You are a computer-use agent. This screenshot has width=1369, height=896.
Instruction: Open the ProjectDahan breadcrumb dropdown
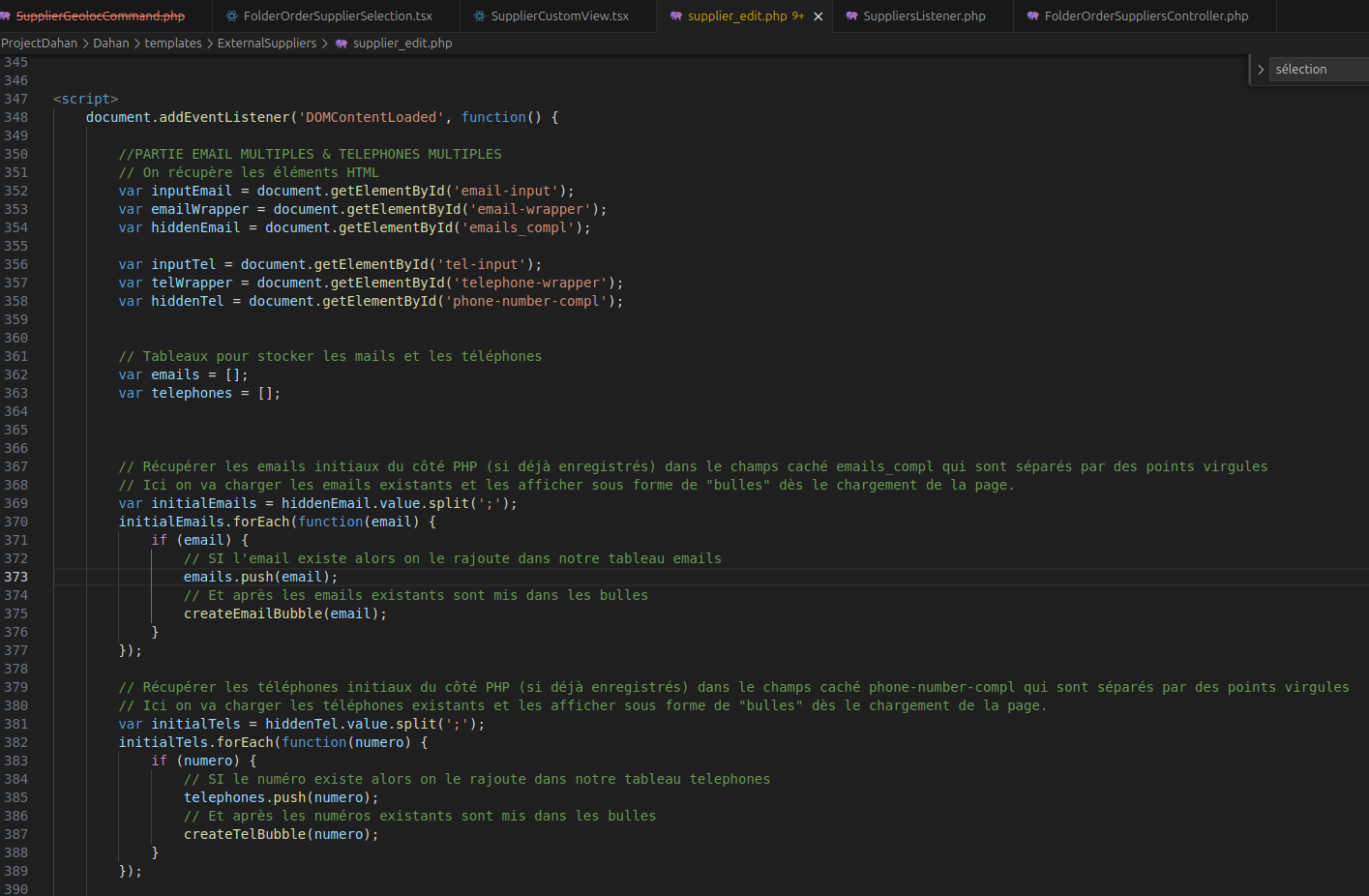40,44
